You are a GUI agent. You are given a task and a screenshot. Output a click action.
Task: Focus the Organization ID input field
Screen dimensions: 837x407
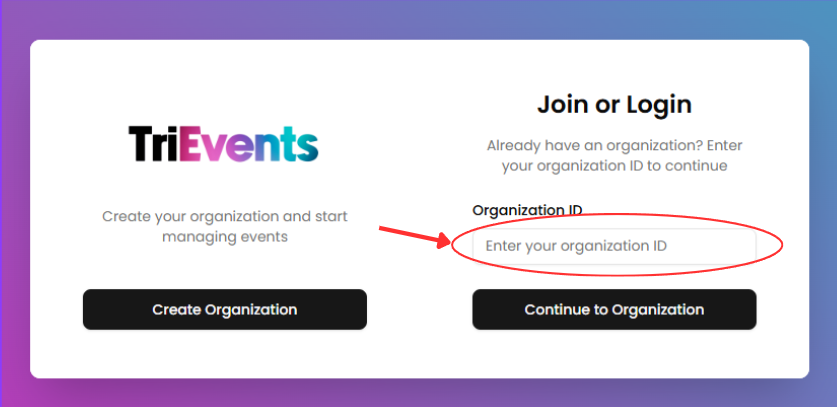[x=614, y=246]
